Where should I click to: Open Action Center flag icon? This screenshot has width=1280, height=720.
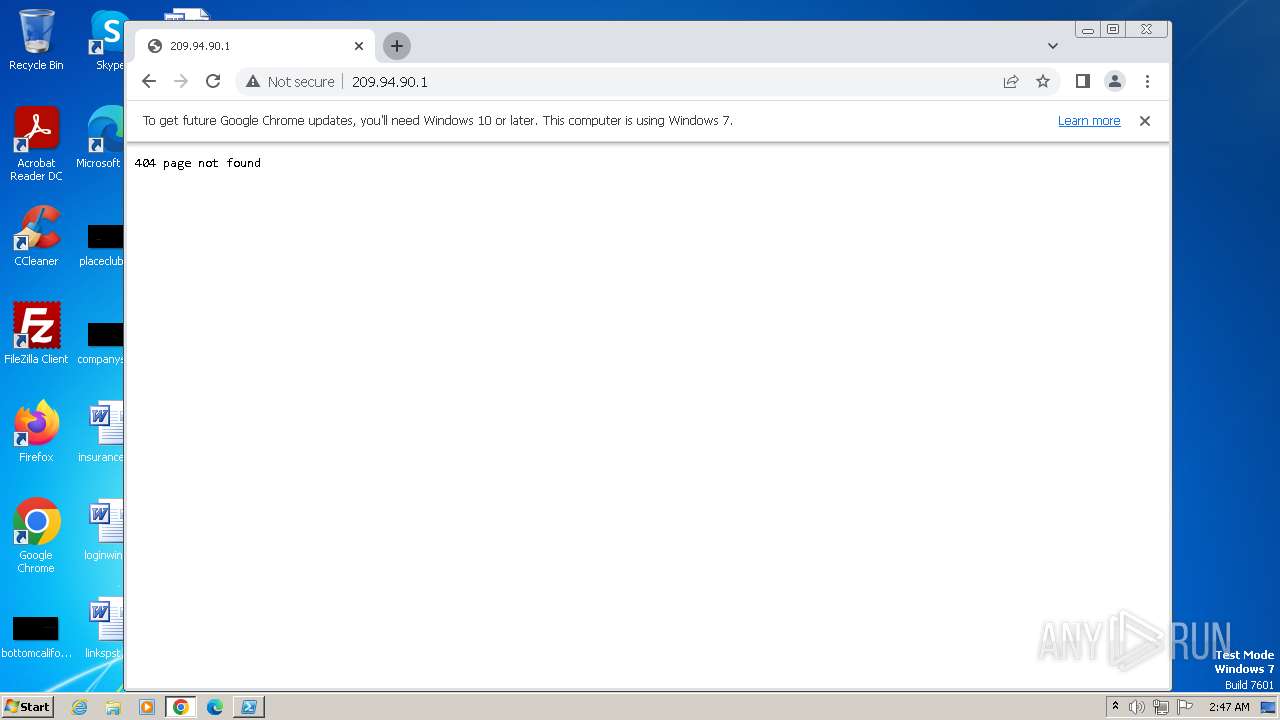click(x=1185, y=707)
